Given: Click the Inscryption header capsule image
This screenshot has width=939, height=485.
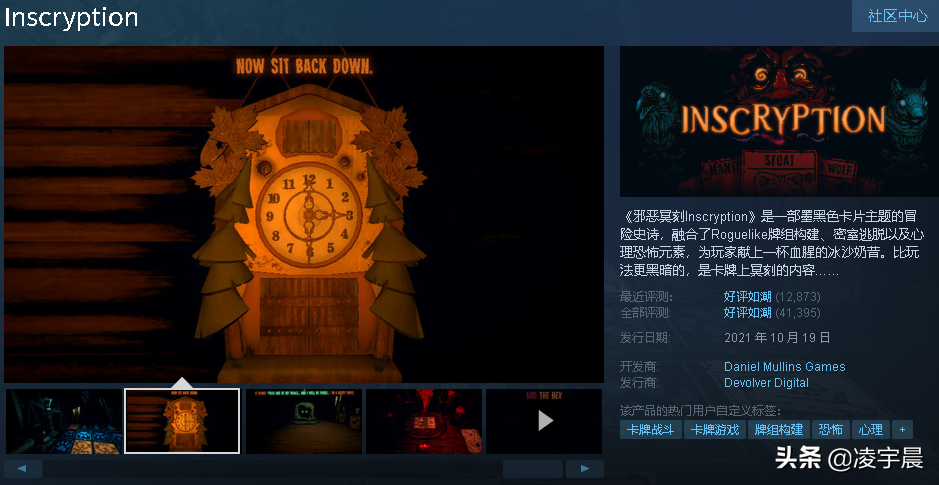Looking at the screenshot, I should pyautogui.click(x=779, y=122).
